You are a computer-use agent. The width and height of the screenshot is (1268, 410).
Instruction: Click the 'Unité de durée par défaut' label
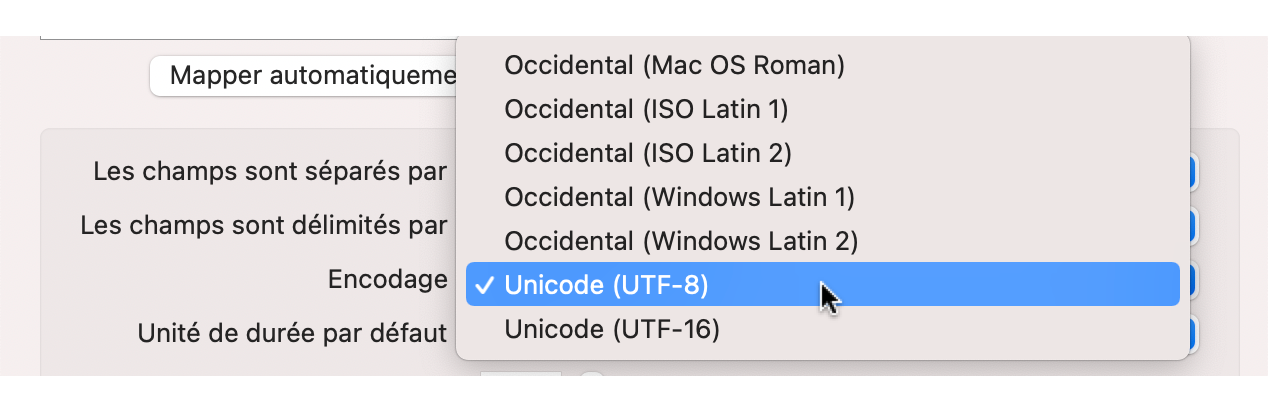tap(292, 333)
